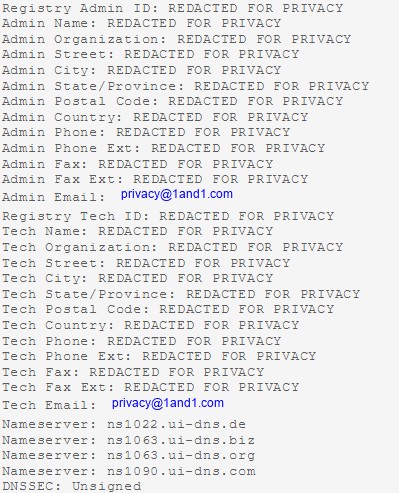This screenshot has height=493, width=399.
Task: Click the Tech Organization line
Action: point(173,247)
